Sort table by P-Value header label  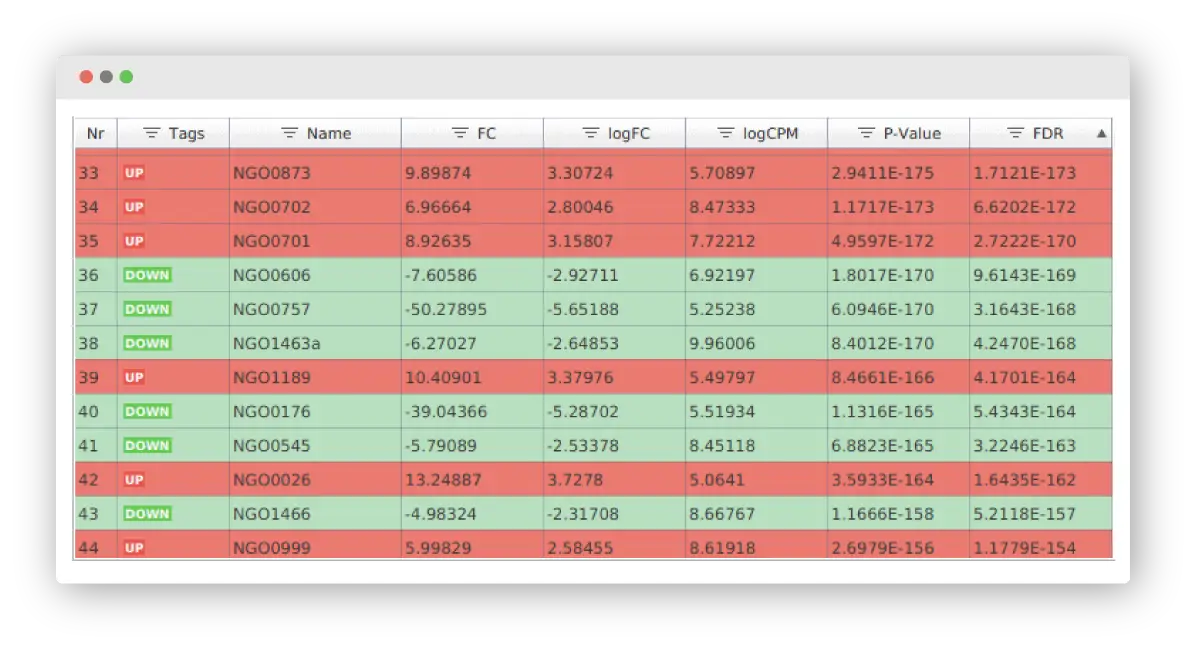912,133
